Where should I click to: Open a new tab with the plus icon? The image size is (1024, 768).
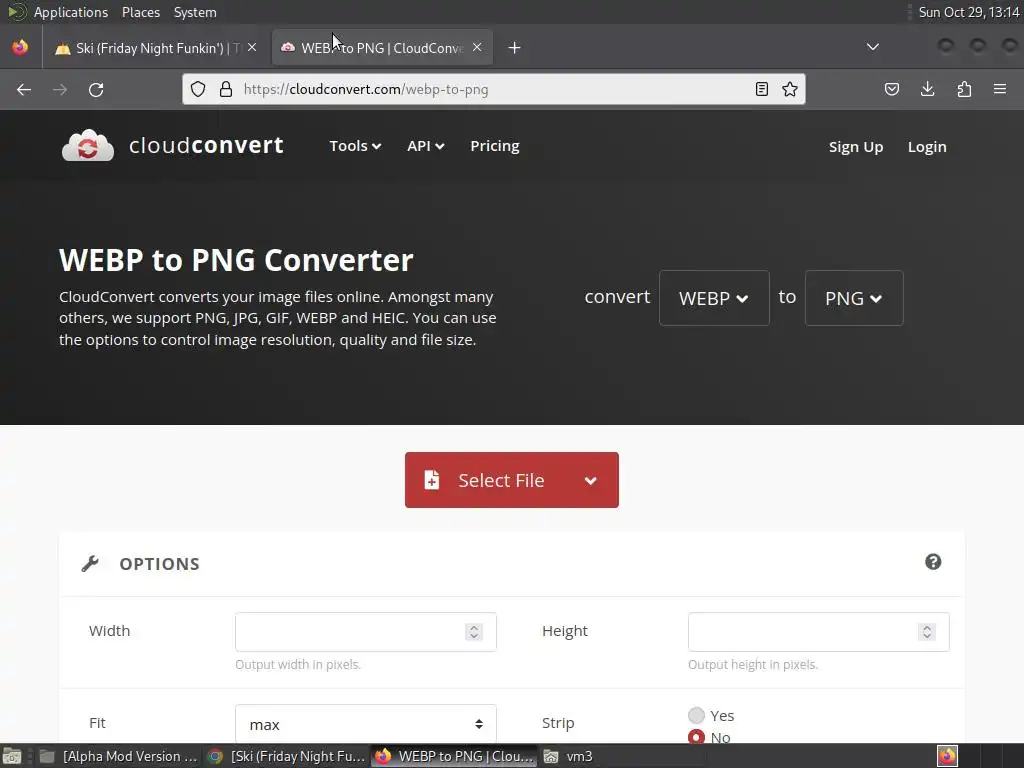pyautogui.click(x=515, y=48)
